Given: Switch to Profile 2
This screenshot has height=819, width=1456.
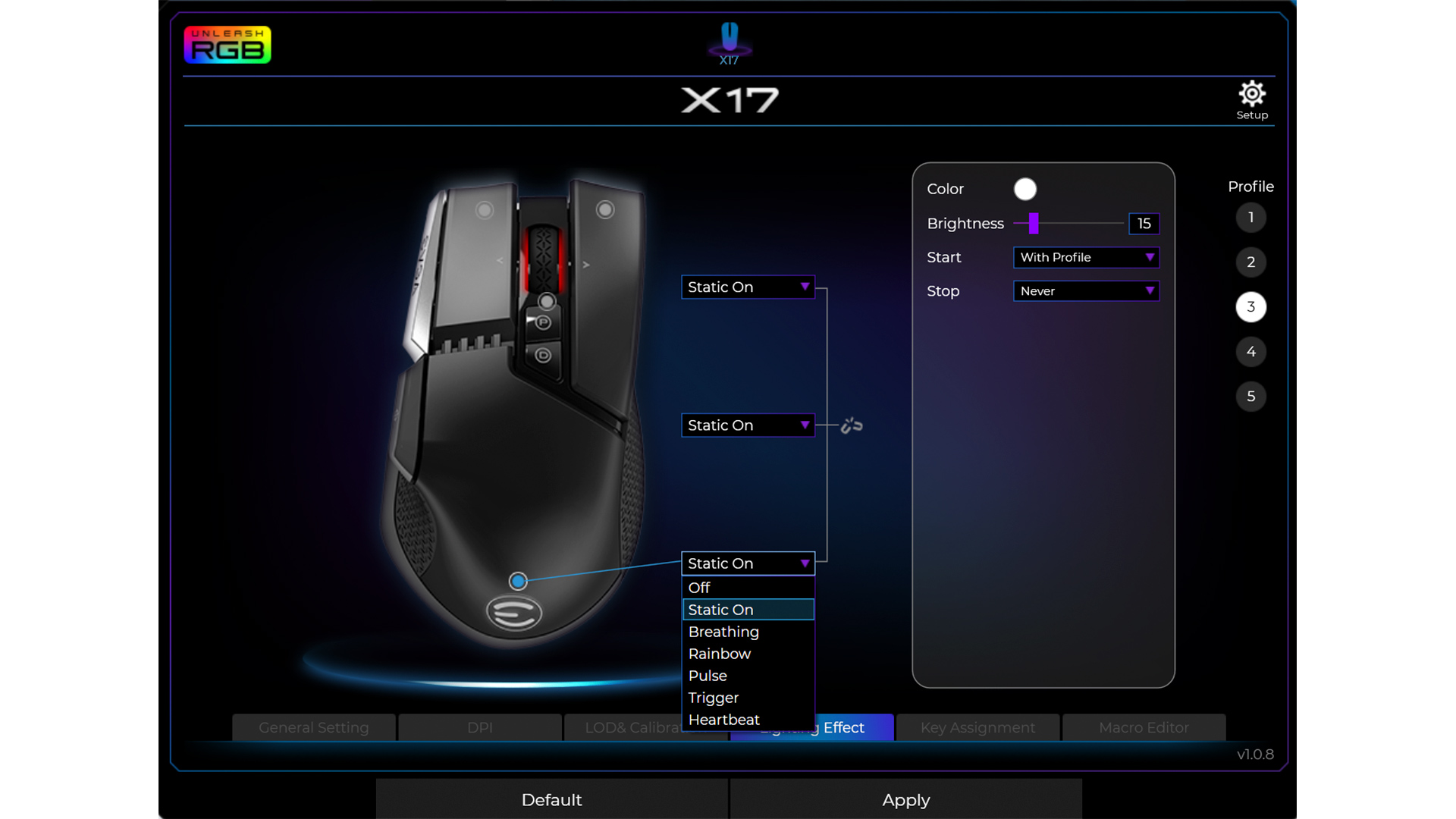Looking at the screenshot, I should pyautogui.click(x=1251, y=262).
